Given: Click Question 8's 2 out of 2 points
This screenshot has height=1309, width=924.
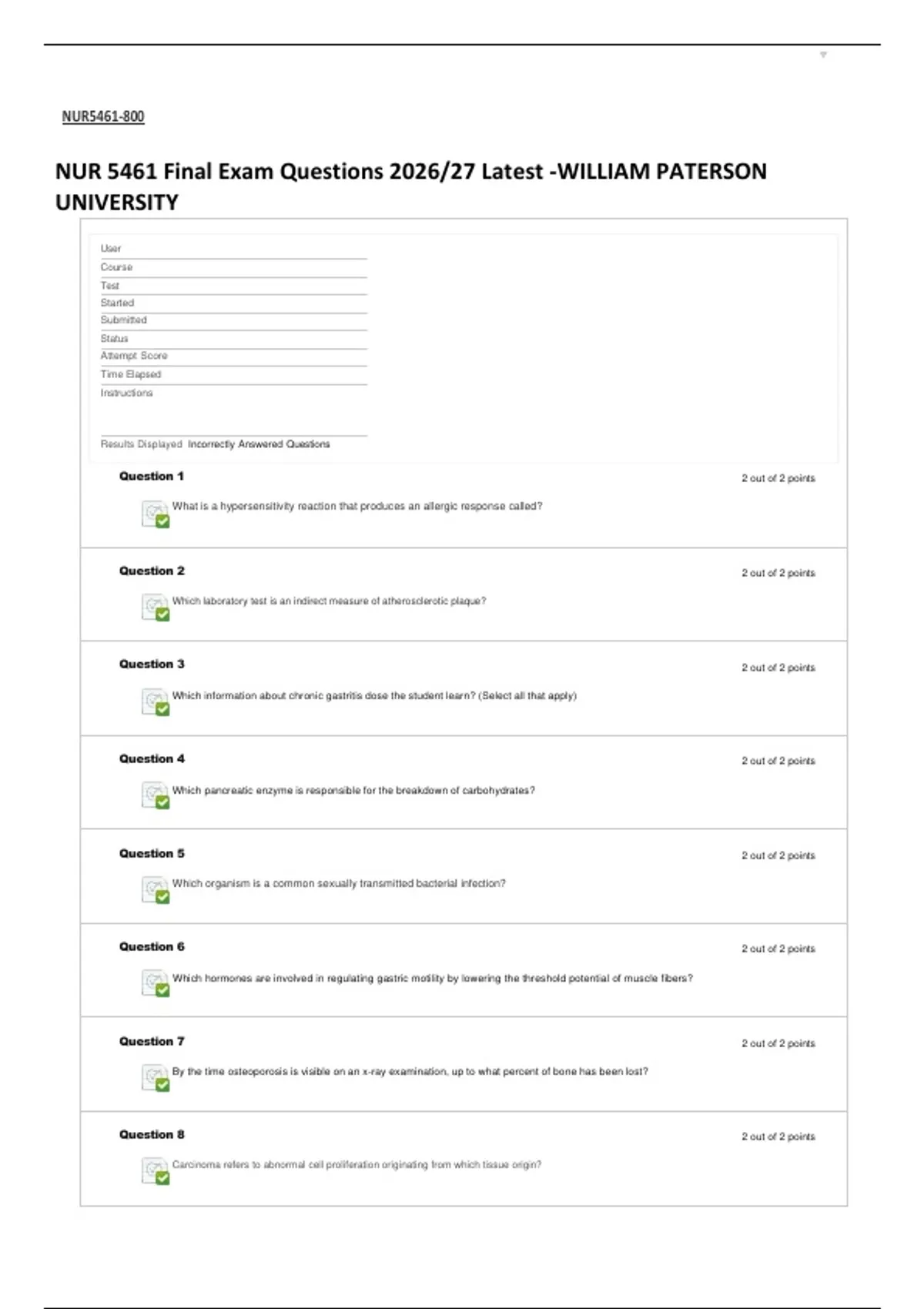Looking at the screenshot, I should pos(778,1137).
